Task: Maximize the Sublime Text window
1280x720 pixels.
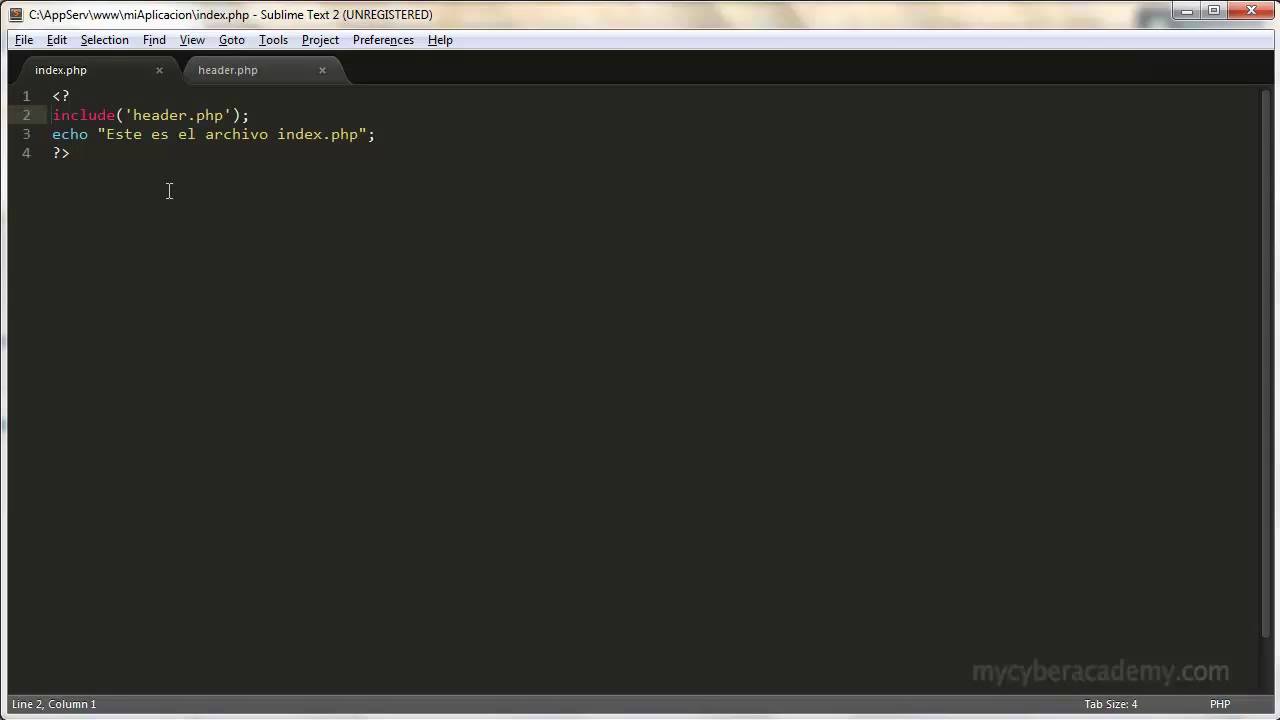Action: (1214, 10)
